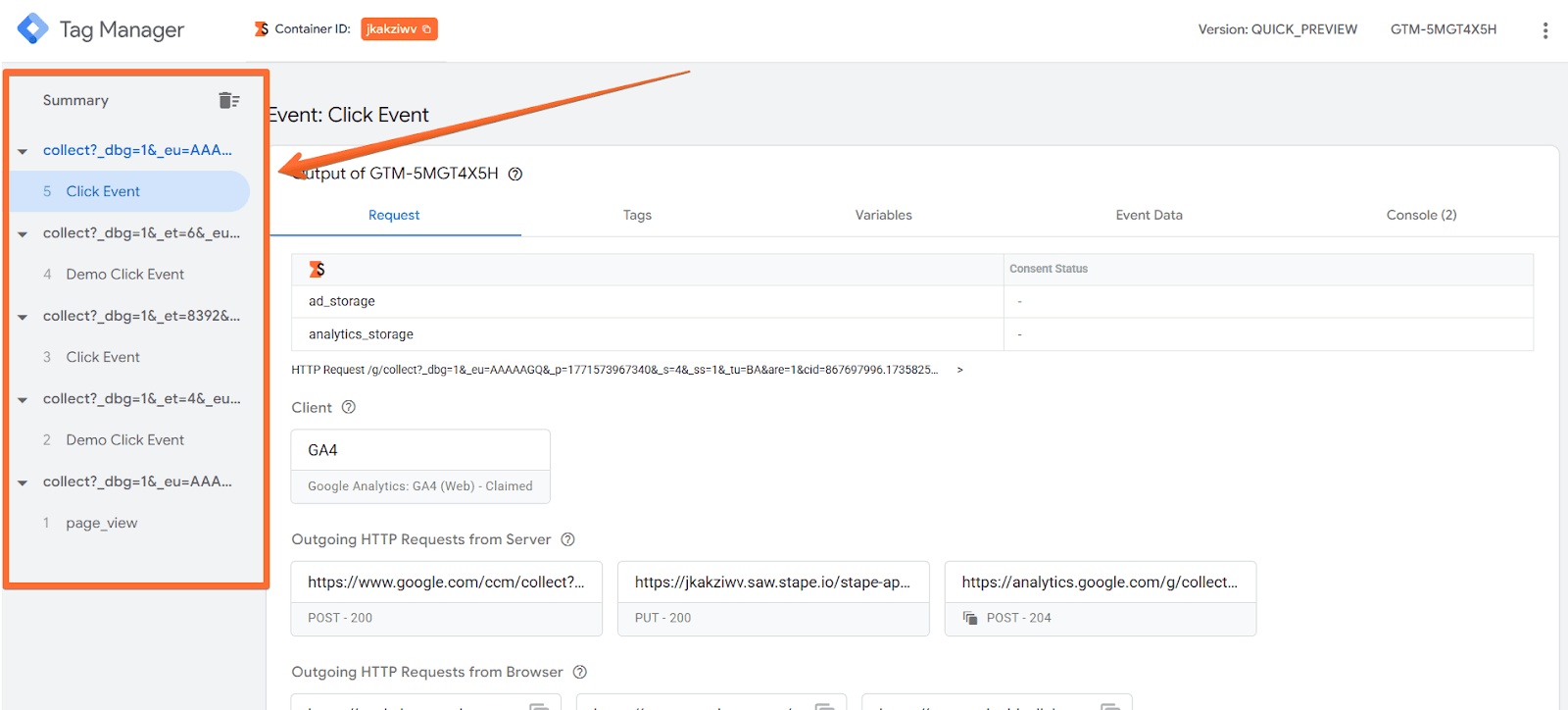The image size is (1568, 710).
Task: Open the GA4 client card
Action: [420, 466]
